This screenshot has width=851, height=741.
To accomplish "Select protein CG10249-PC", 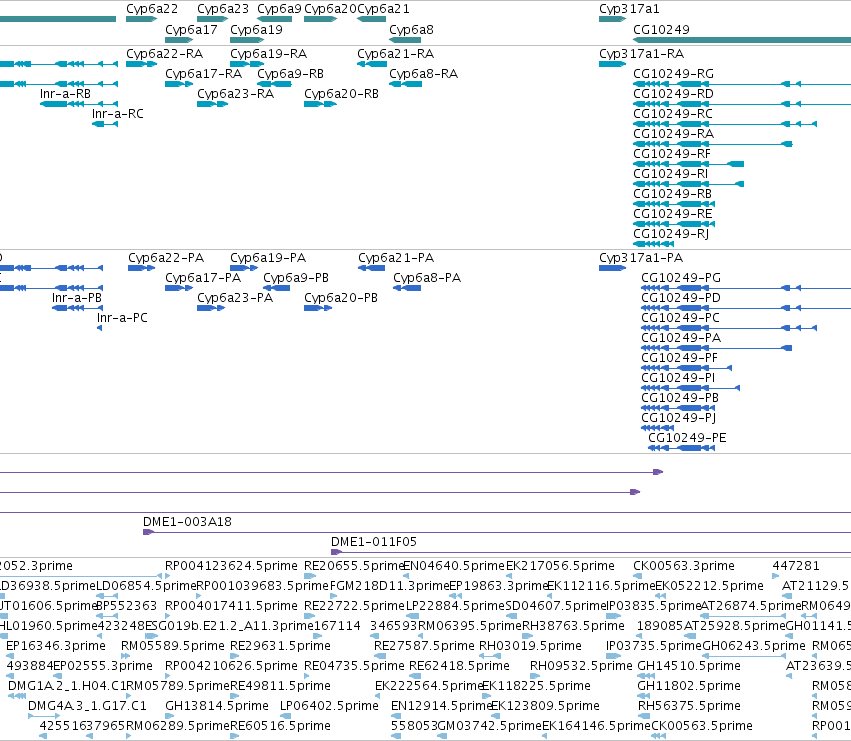I will point(729,328).
